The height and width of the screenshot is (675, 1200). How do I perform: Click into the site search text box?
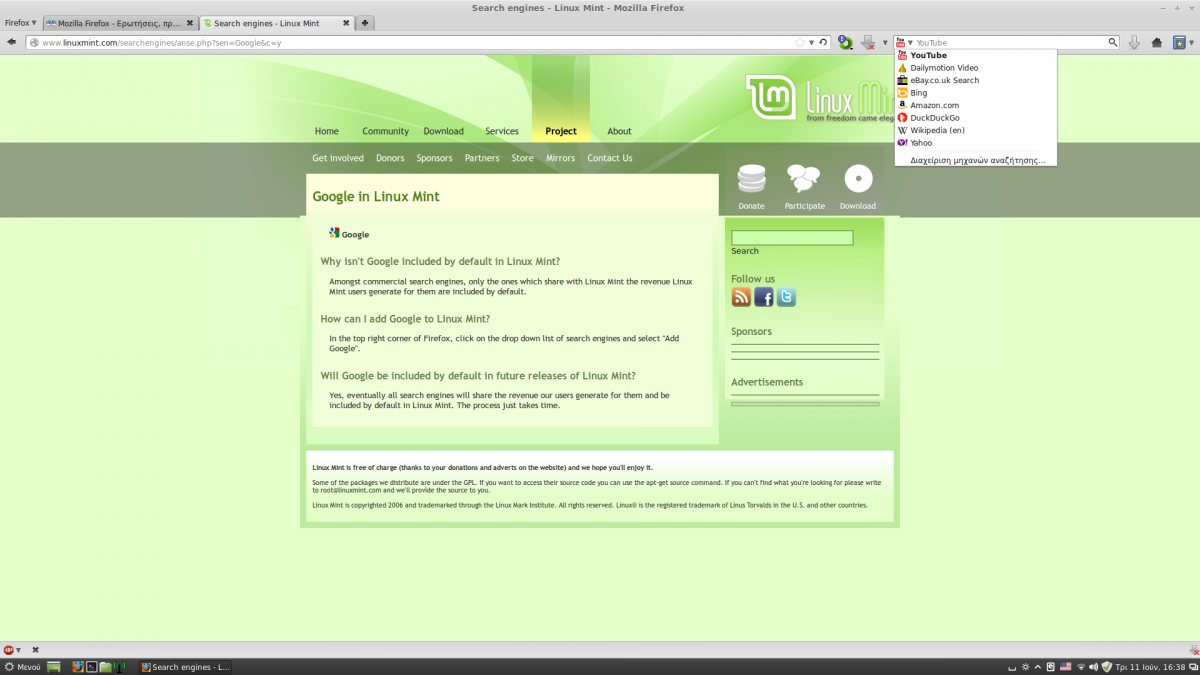(792, 238)
